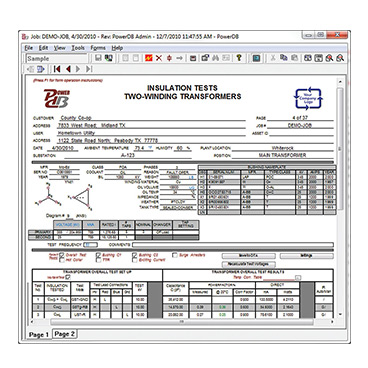Image resolution: width=368 pixels, height=368 pixels.
Task: Toggle the Surge Arresters checkbox
Action: (175, 255)
